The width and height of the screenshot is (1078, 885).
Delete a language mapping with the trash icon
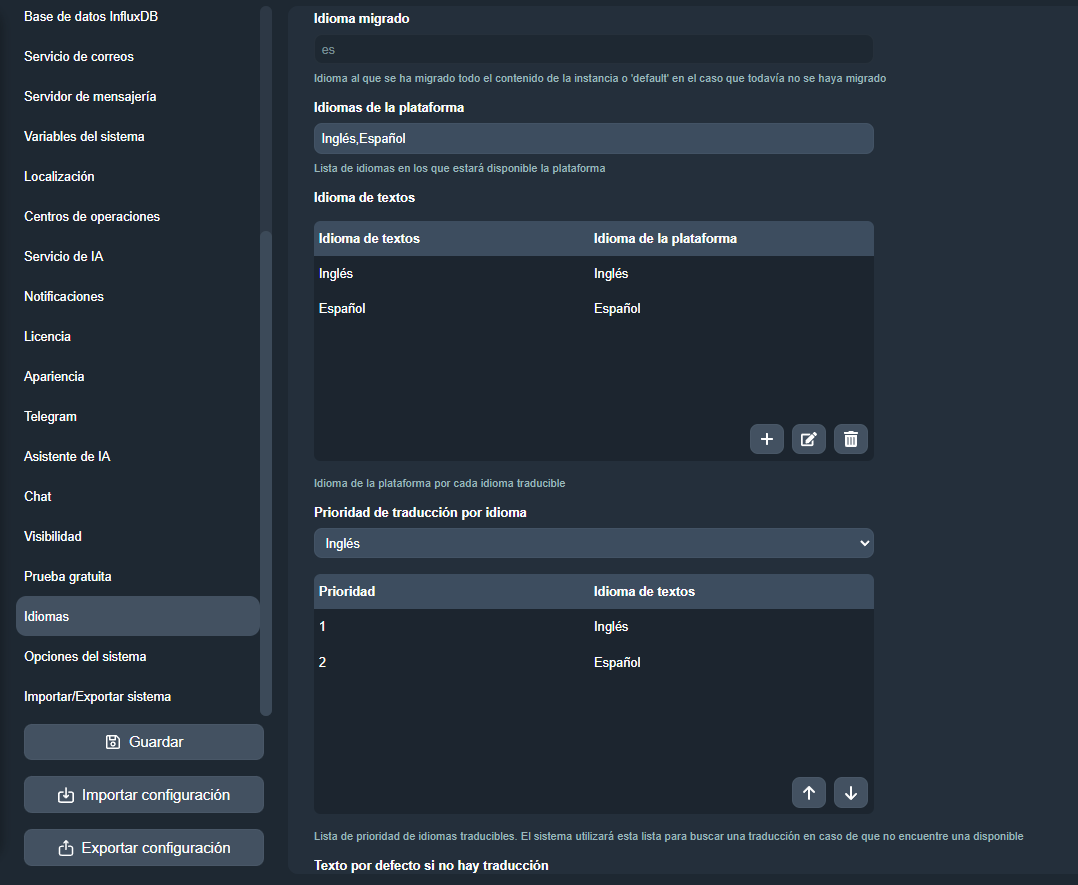coord(850,438)
